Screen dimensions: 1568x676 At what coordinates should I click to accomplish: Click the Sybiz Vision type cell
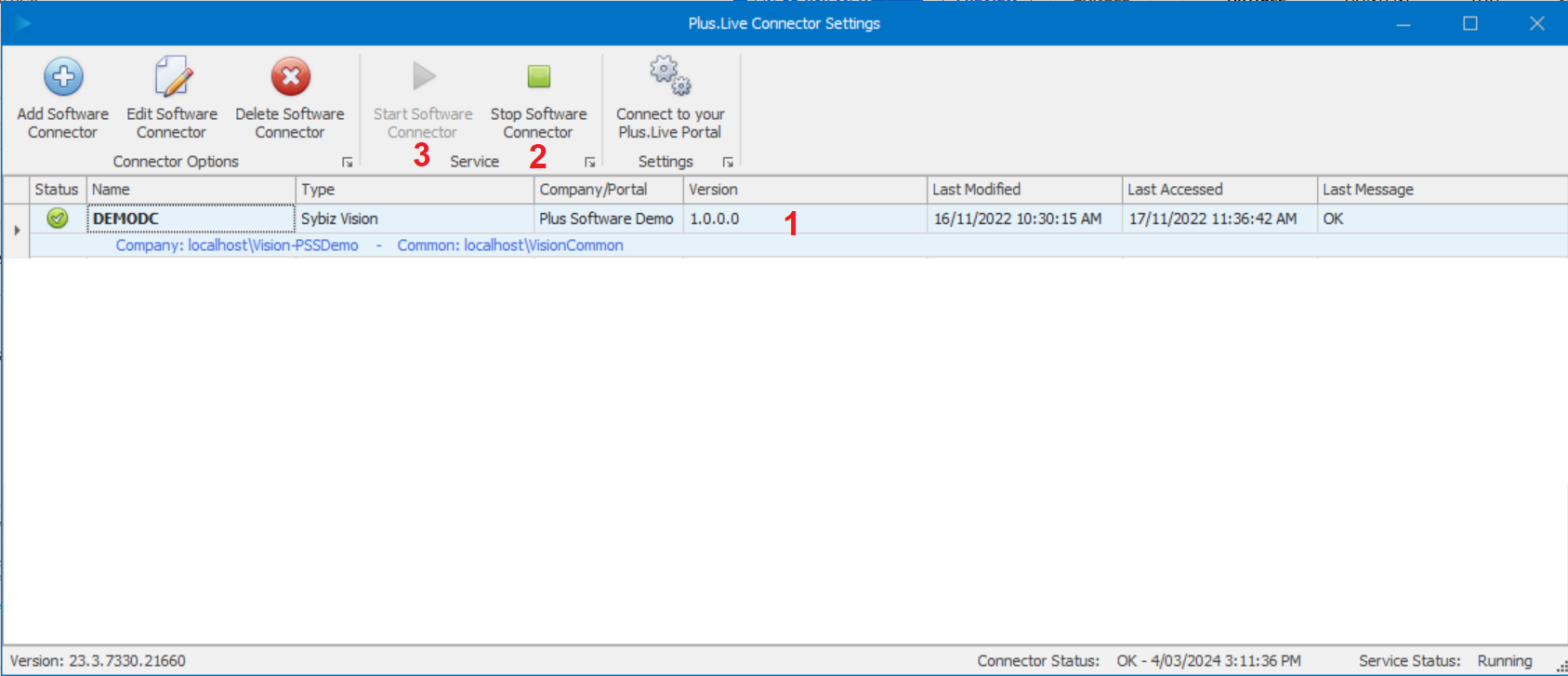tap(415, 219)
